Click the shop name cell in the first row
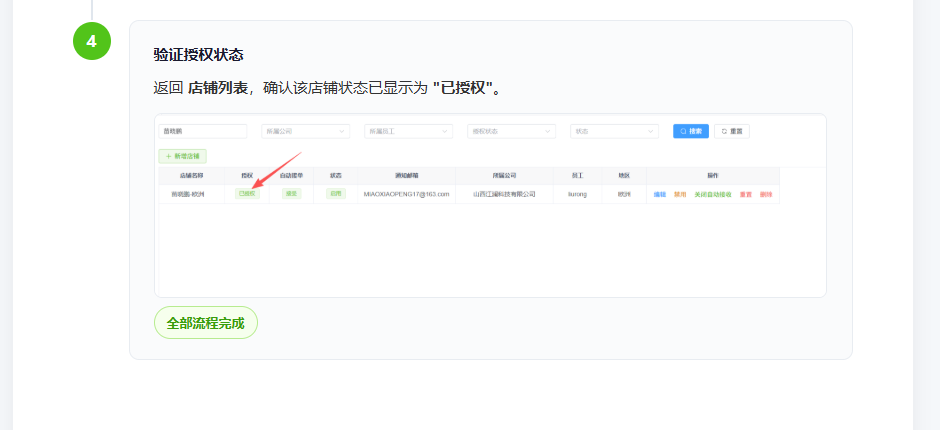 point(192,194)
